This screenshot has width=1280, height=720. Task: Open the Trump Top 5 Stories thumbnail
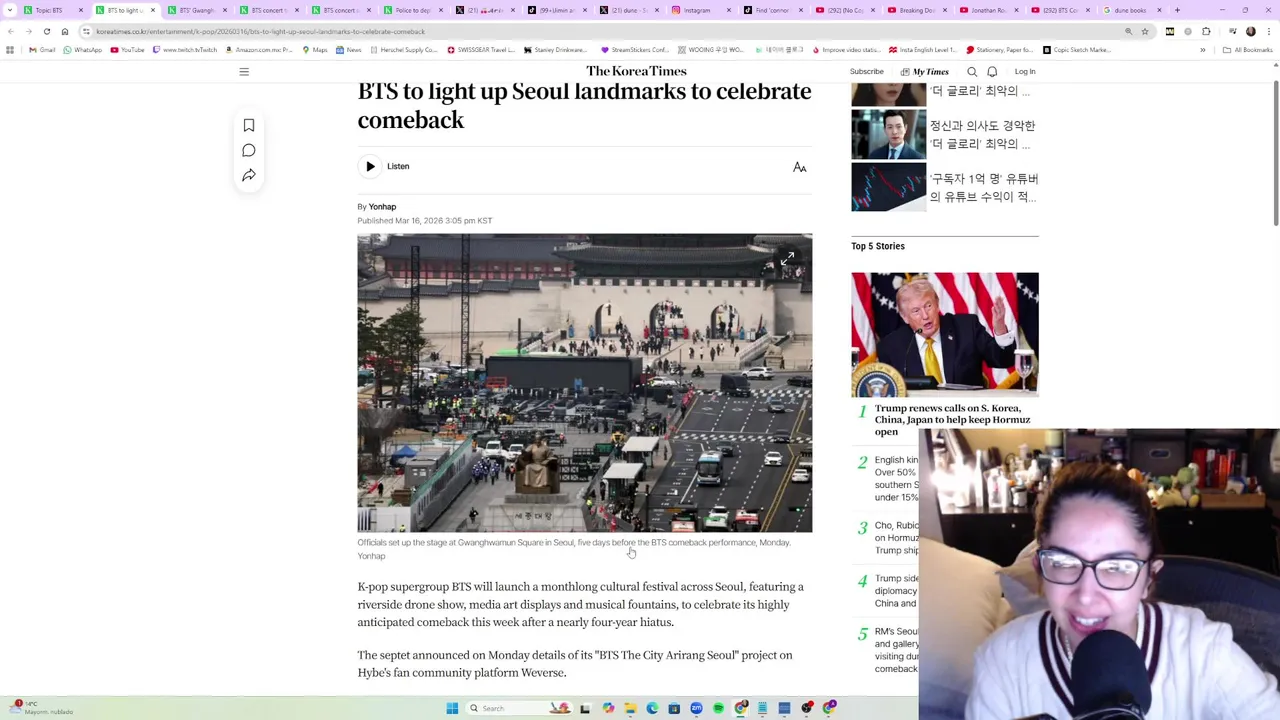[x=945, y=334]
